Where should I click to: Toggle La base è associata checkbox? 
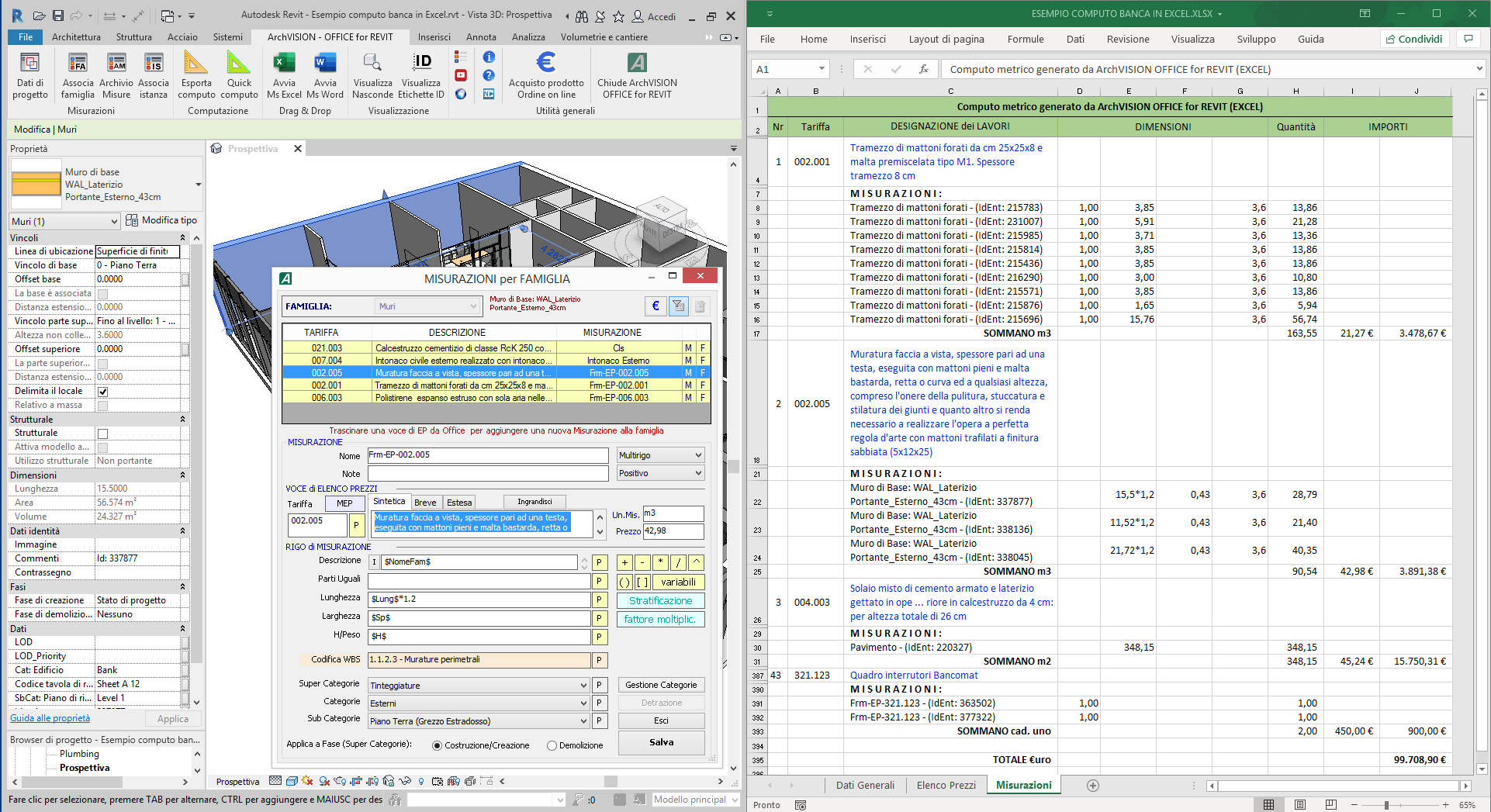click(102, 293)
